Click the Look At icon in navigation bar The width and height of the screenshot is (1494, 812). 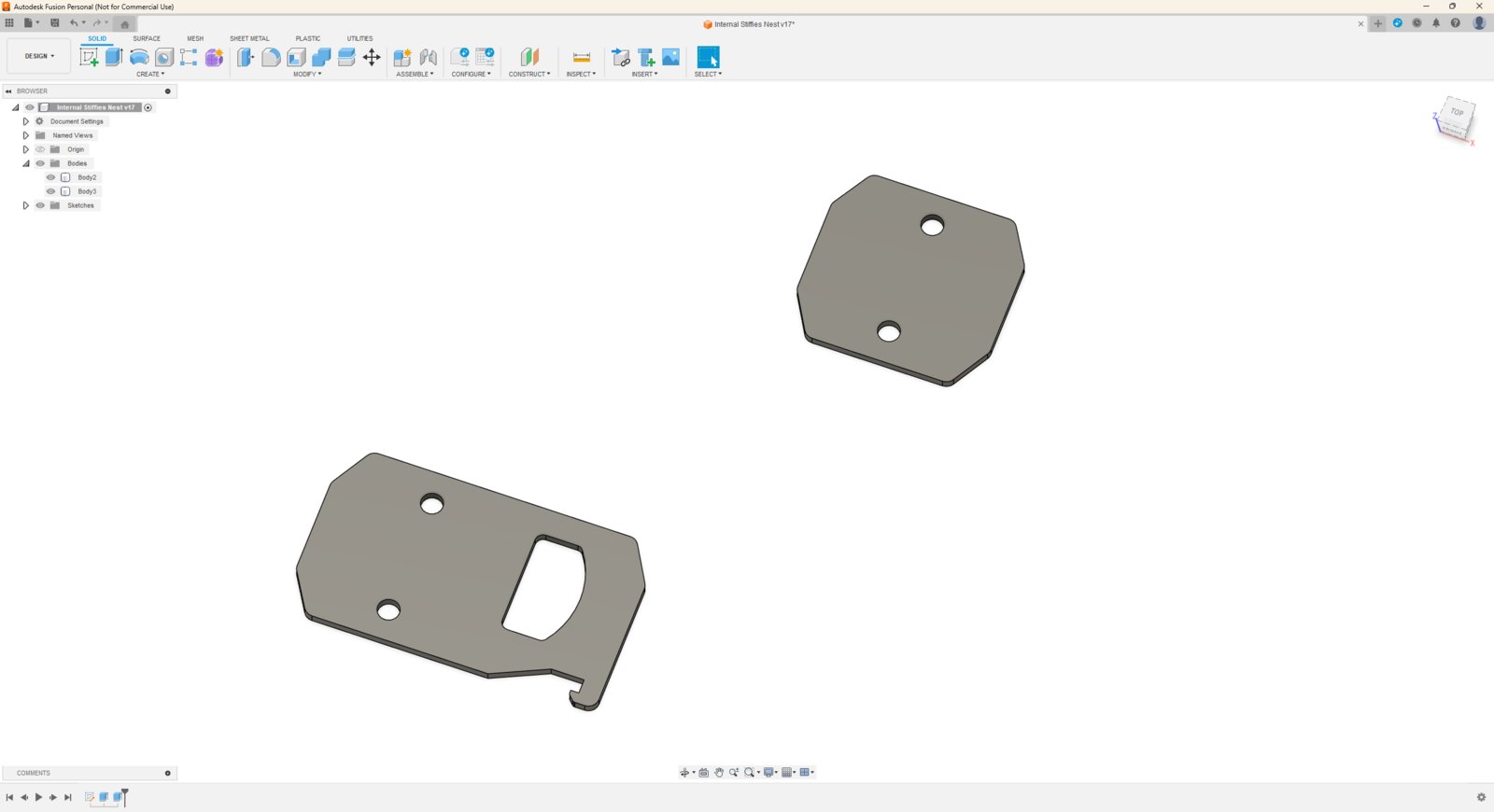[x=703, y=772]
